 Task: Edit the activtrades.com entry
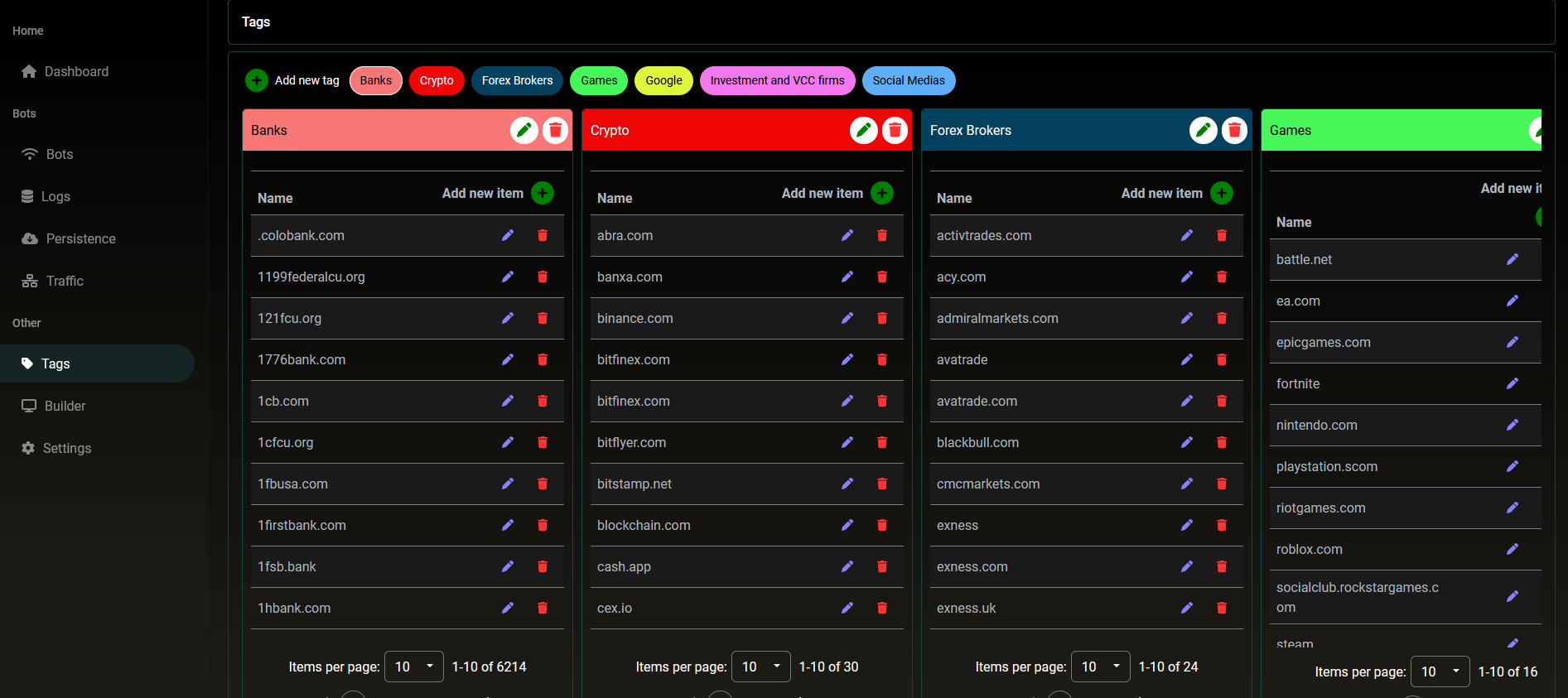[x=1187, y=235]
